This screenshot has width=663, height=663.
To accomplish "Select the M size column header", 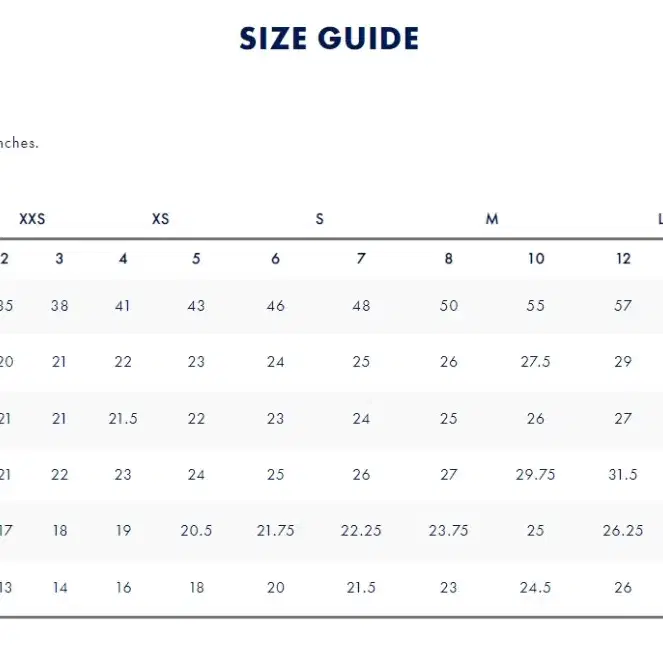I will point(492,219).
